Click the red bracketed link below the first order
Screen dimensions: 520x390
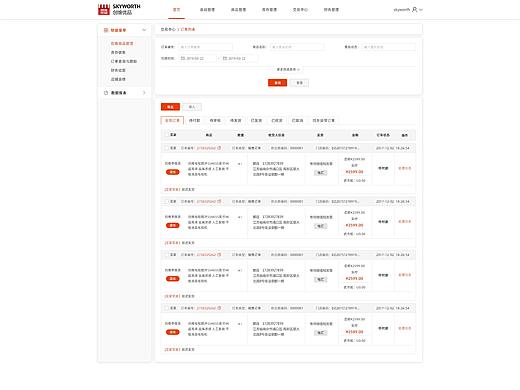172,189
